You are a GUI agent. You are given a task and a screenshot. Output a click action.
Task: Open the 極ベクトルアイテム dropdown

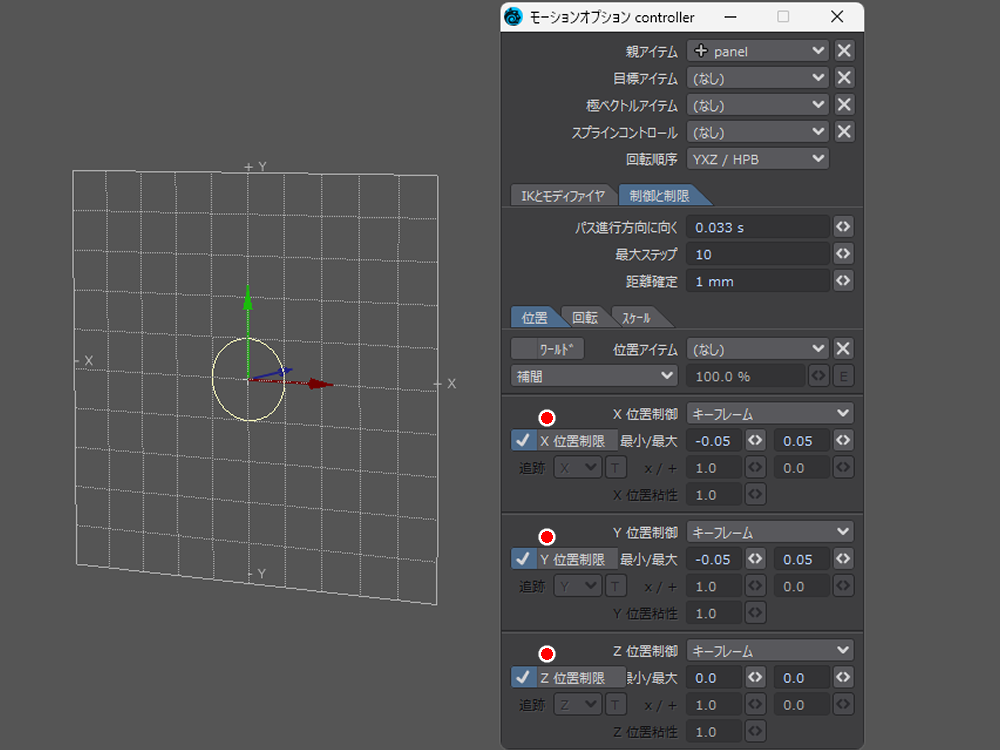[x=758, y=105]
